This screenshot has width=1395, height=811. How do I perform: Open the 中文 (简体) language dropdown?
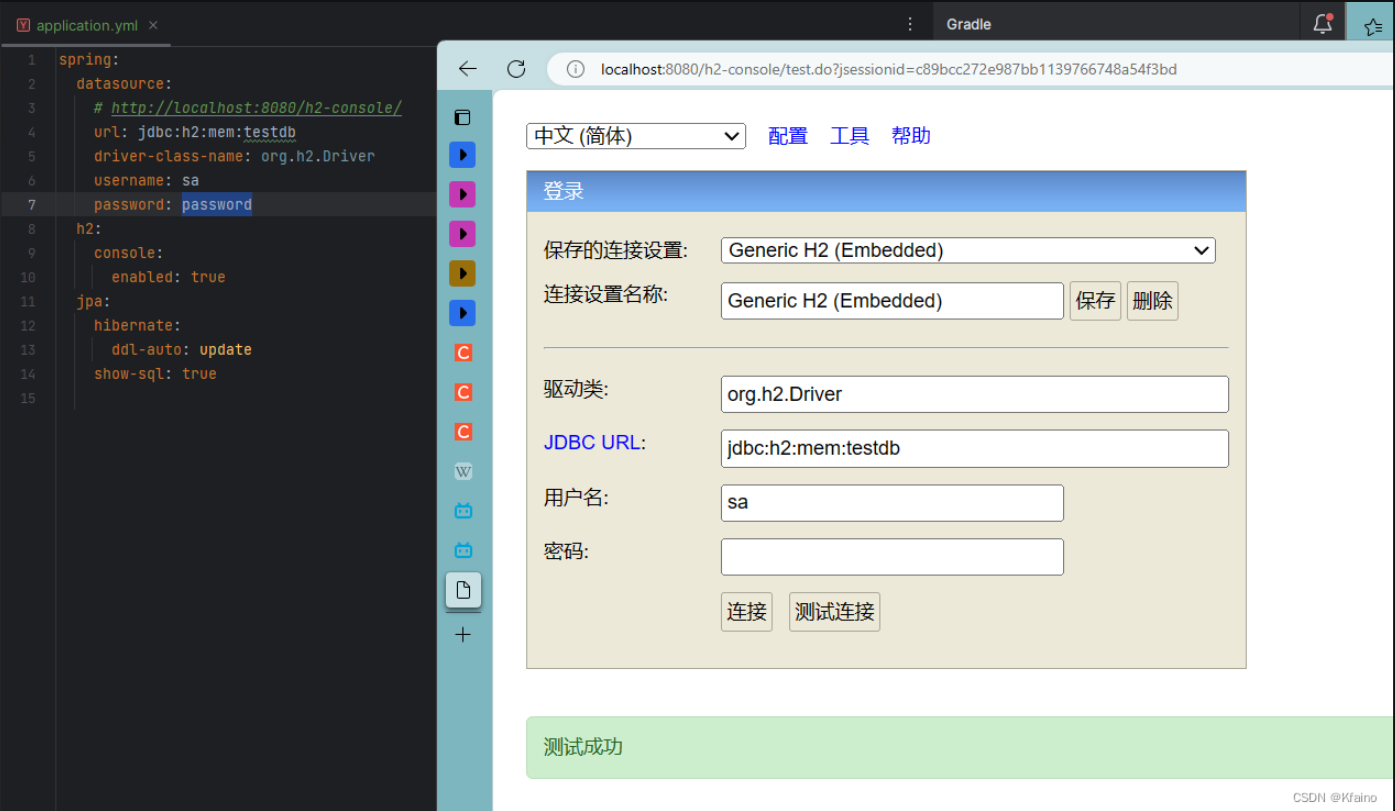(x=636, y=136)
